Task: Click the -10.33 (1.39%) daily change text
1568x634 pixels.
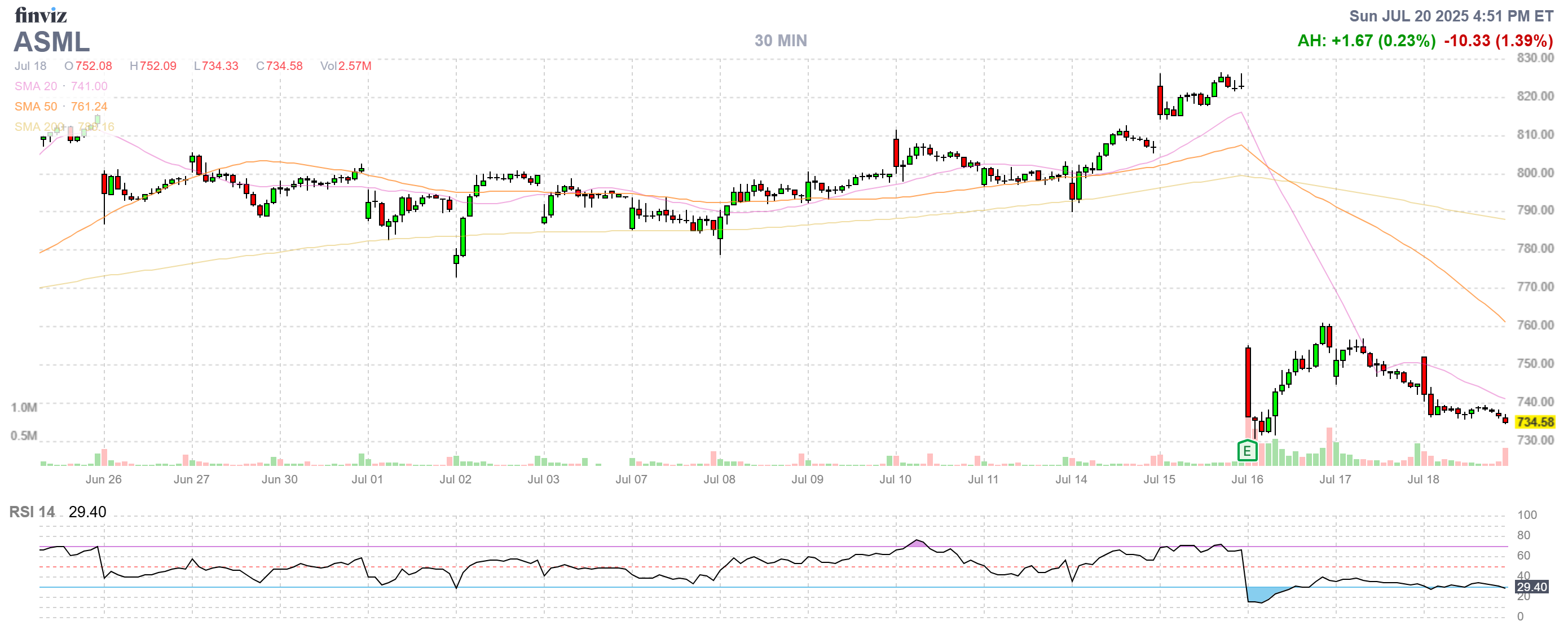Action: (1498, 41)
